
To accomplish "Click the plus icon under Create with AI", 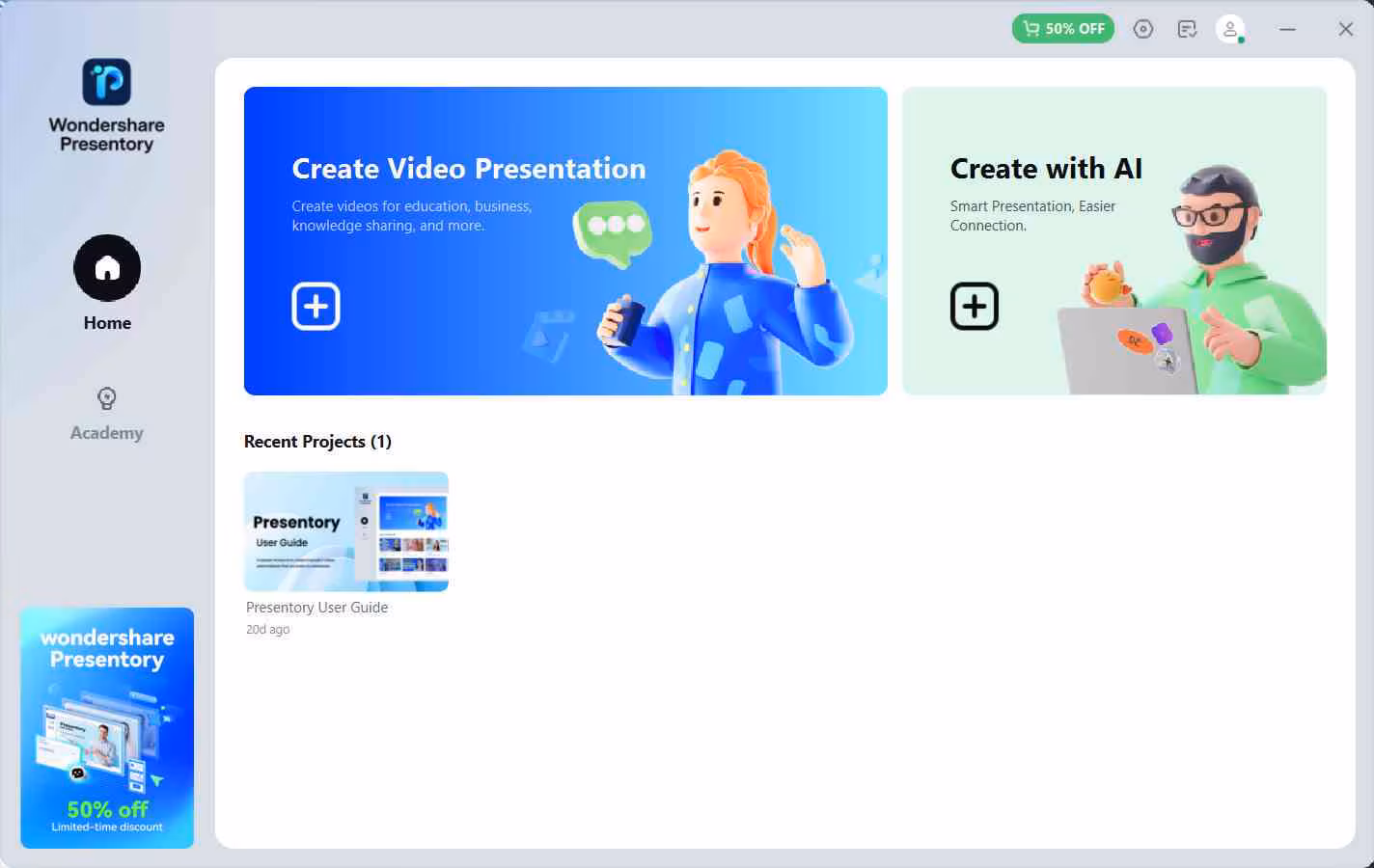I will [975, 307].
